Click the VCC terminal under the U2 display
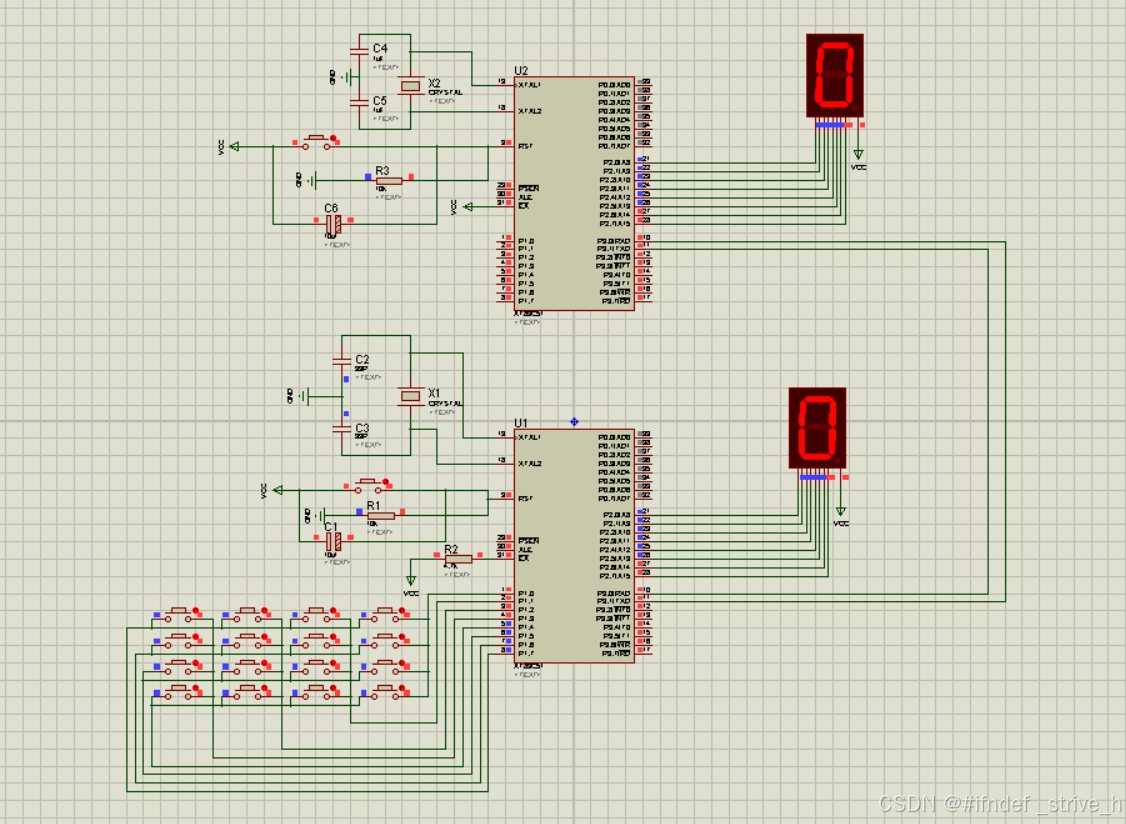Screen dimensions: 1126x824 pyautogui.click(x=858, y=158)
